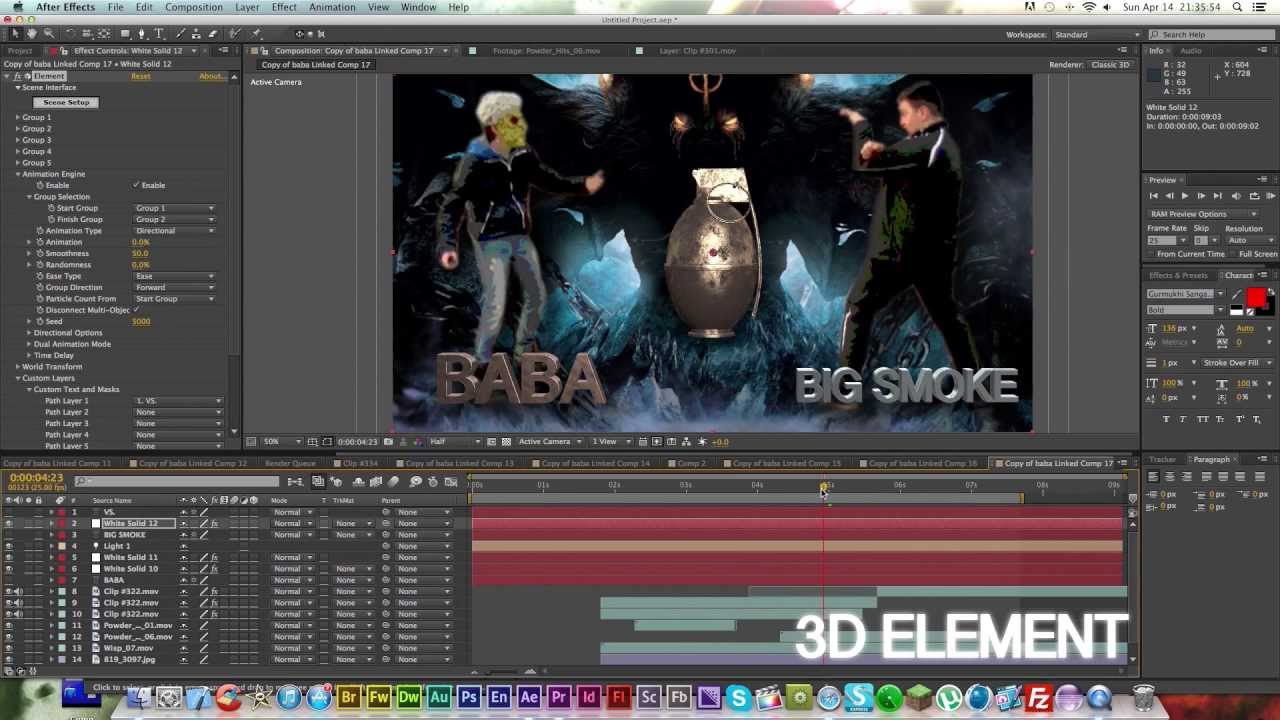
Task: Open the Effect menu
Action: pyautogui.click(x=284, y=7)
